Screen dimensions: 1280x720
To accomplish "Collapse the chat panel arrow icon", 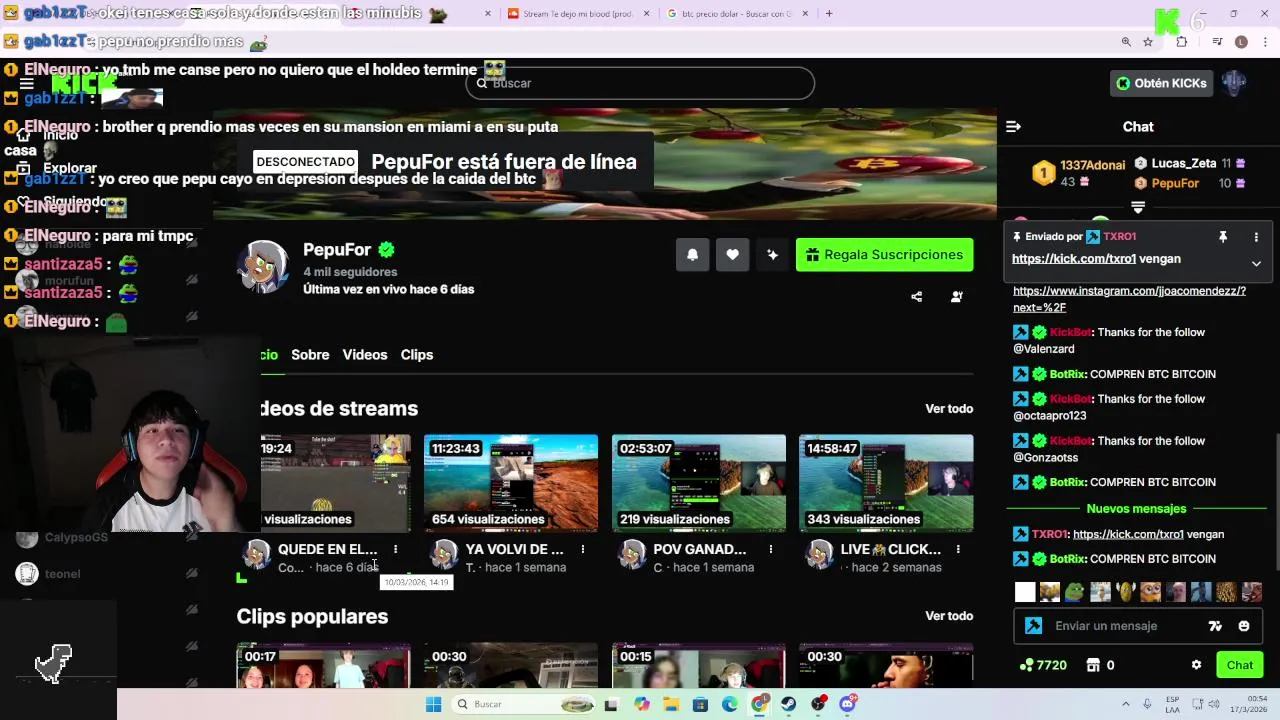I will tap(1013, 127).
